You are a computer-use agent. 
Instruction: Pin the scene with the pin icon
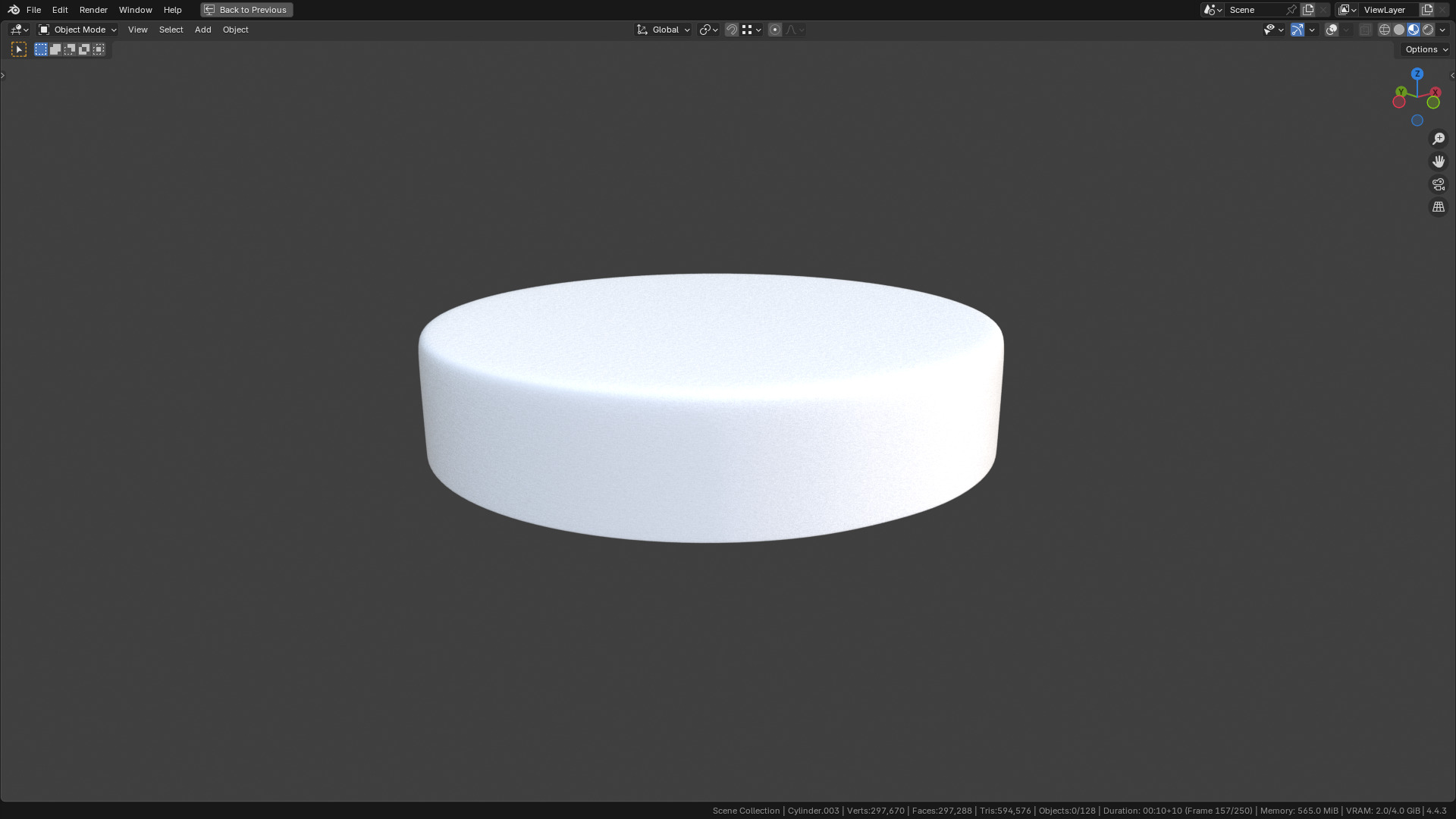click(x=1291, y=10)
